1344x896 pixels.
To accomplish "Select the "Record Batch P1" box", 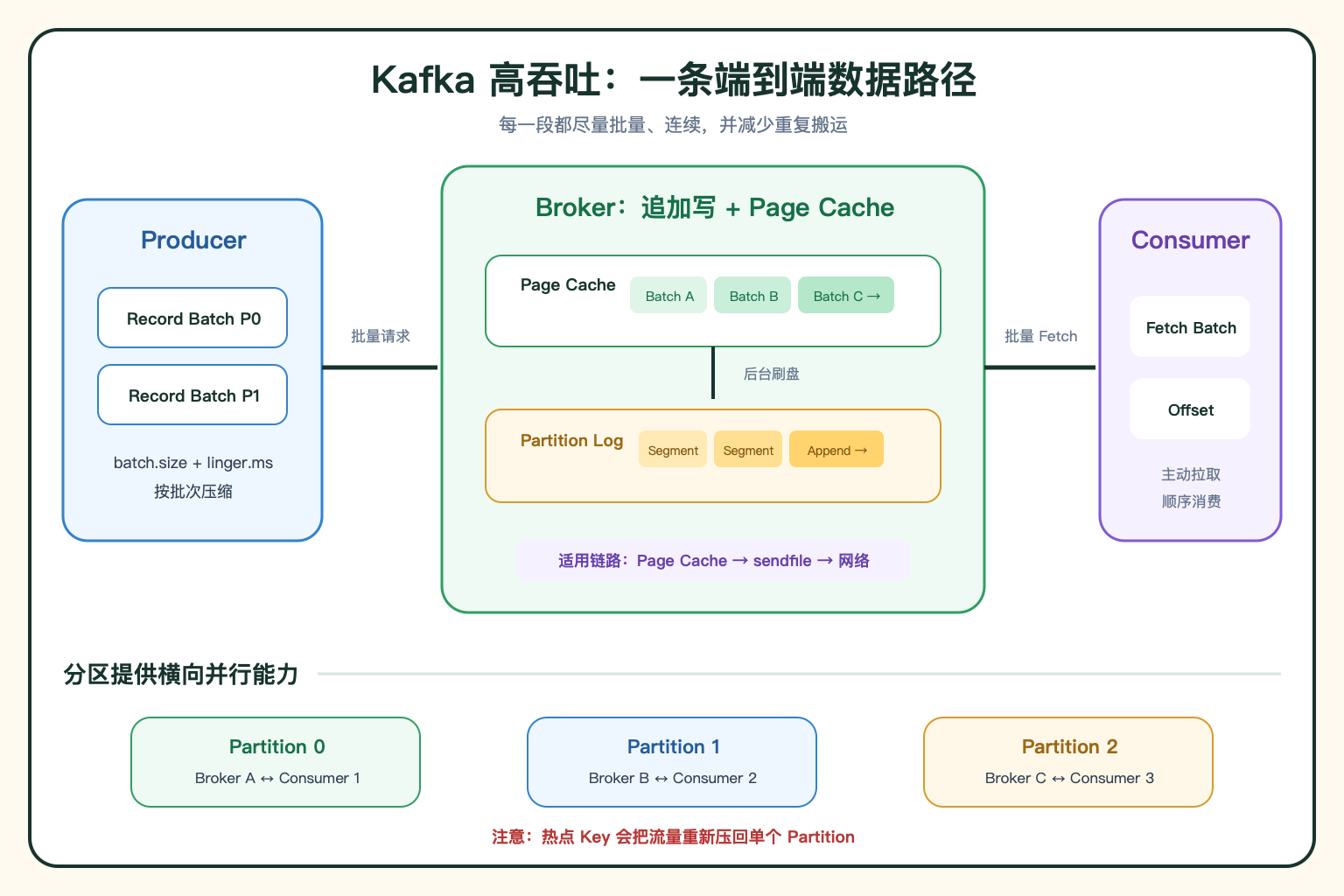I will pos(192,395).
